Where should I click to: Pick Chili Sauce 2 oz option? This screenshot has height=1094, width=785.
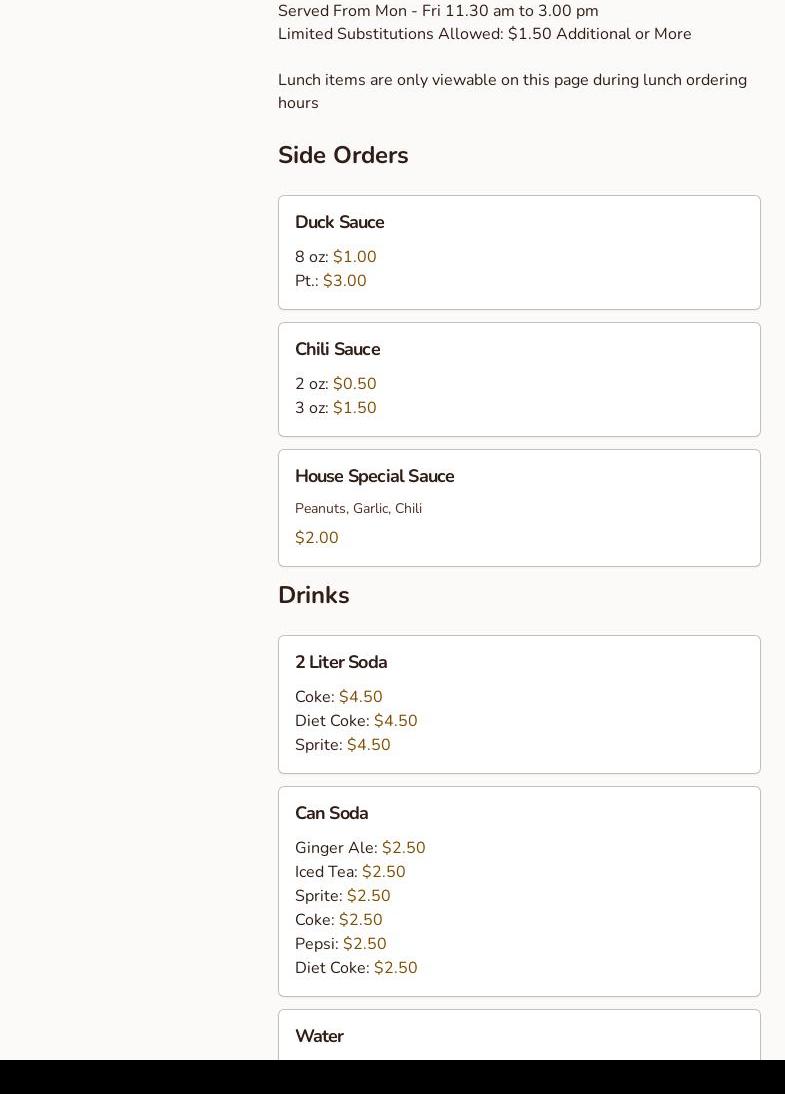click(336, 384)
